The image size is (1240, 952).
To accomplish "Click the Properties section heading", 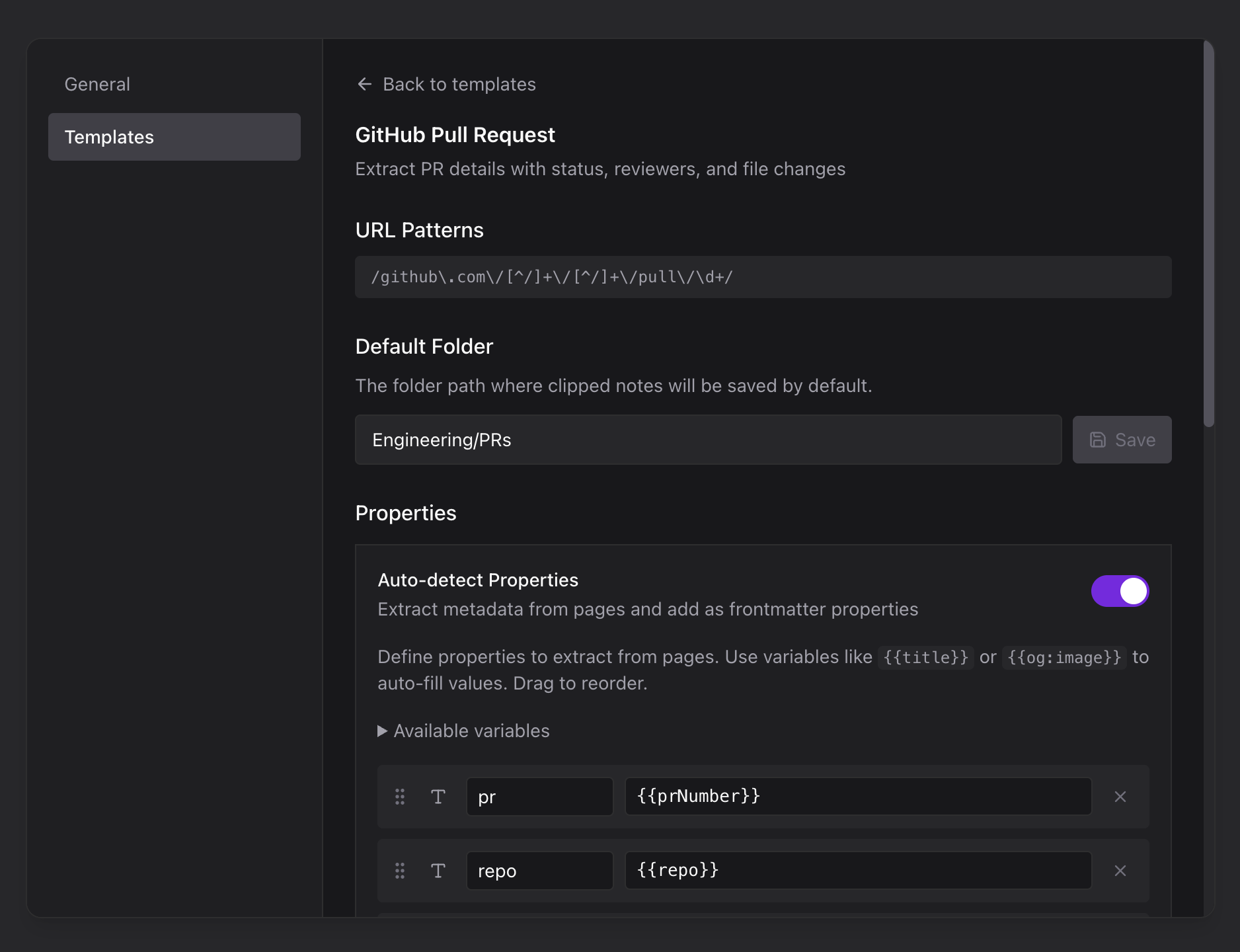I will (x=406, y=513).
